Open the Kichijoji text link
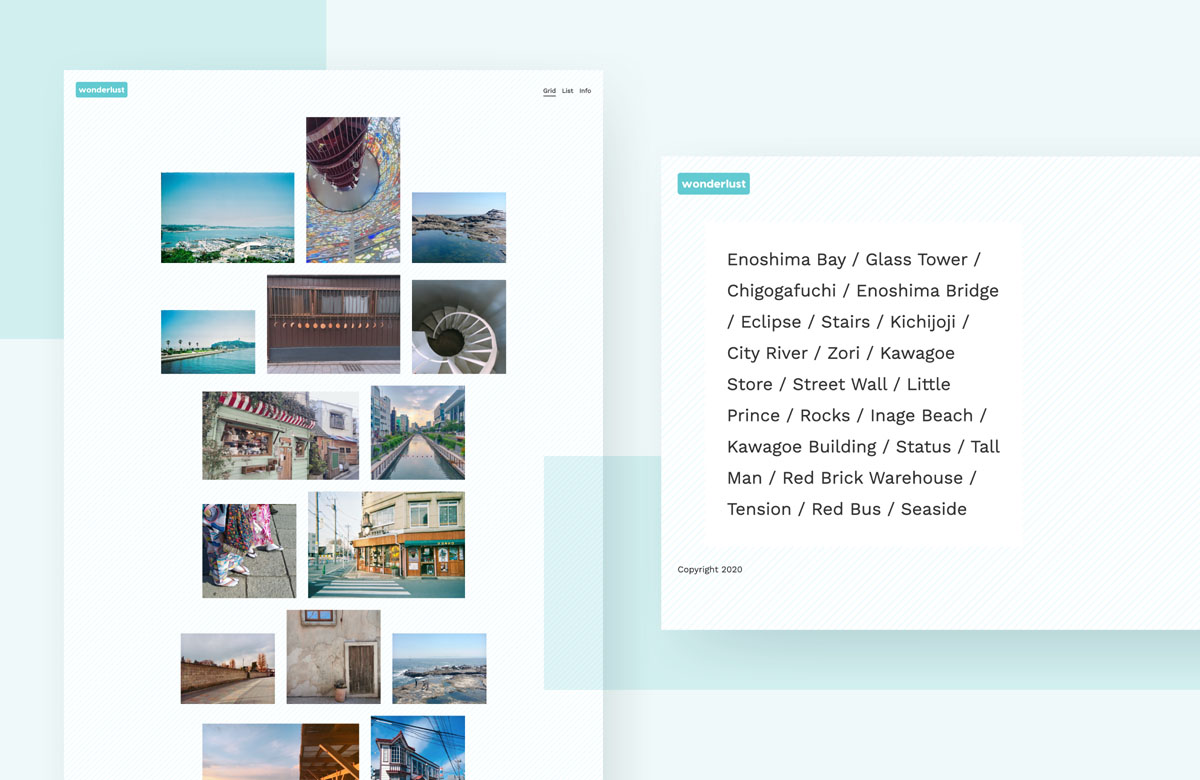Screen dimensions: 1200x780 (922, 322)
